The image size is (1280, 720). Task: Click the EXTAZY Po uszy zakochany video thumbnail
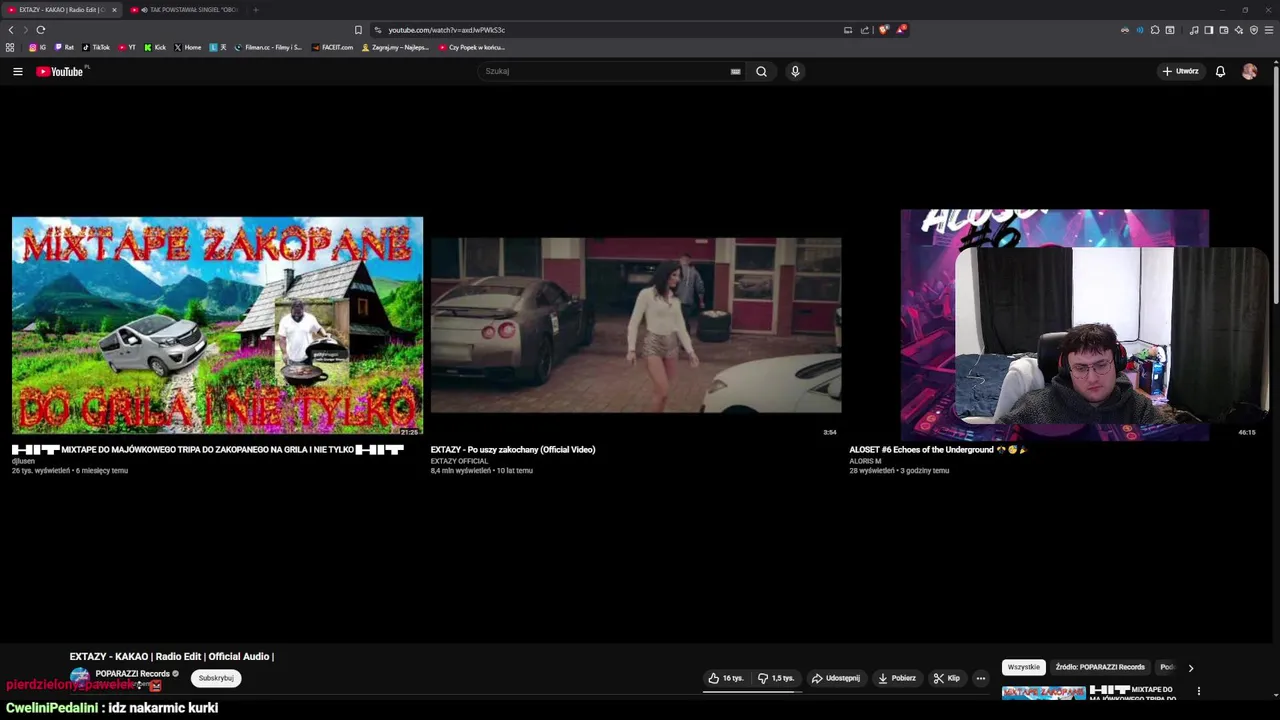(636, 325)
